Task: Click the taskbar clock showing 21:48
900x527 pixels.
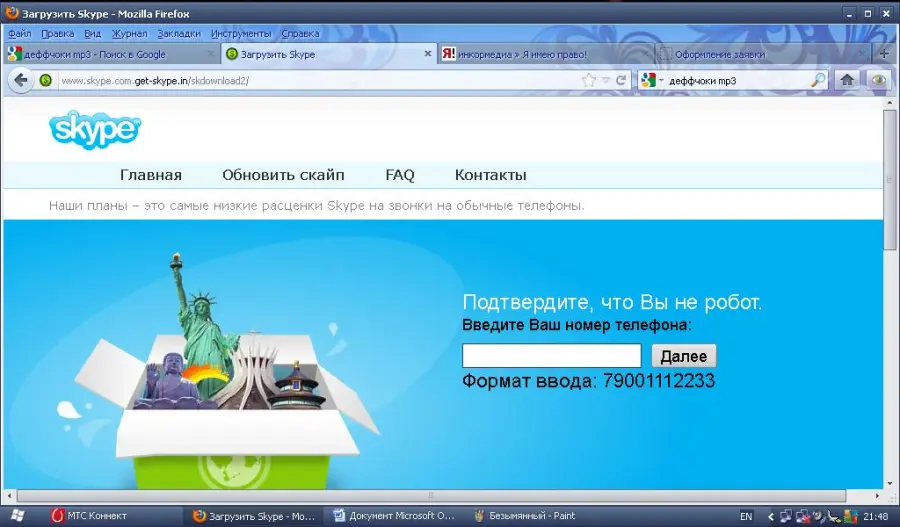Action: [875, 516]
